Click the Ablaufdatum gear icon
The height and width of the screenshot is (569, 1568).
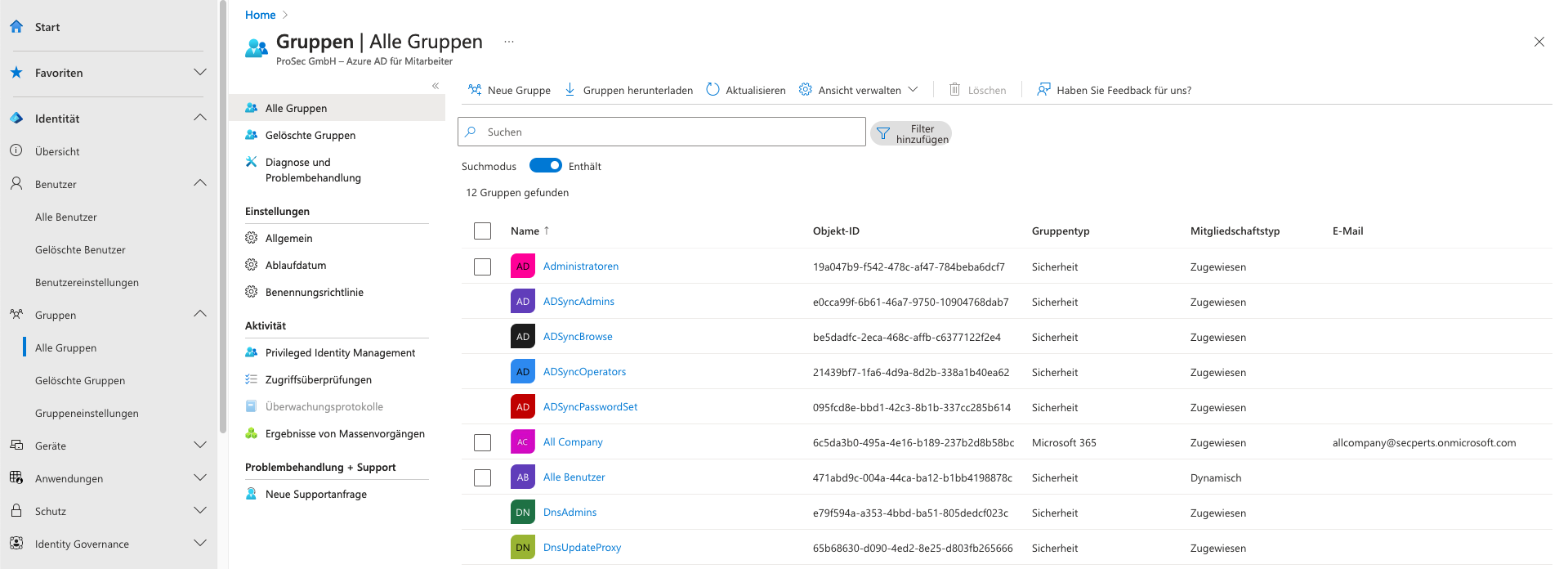tap(252, 265)
